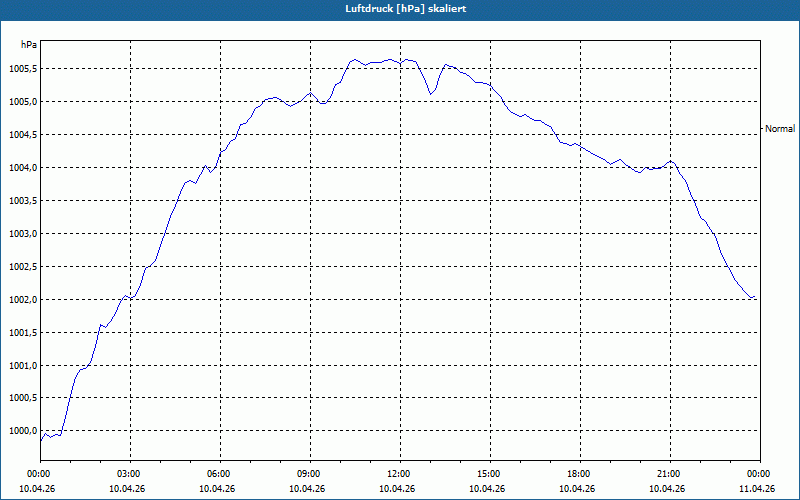This screenshot has width=800, height=500.
Task: Click the 1000,0 y-axis label
Action: pos(23,431)
